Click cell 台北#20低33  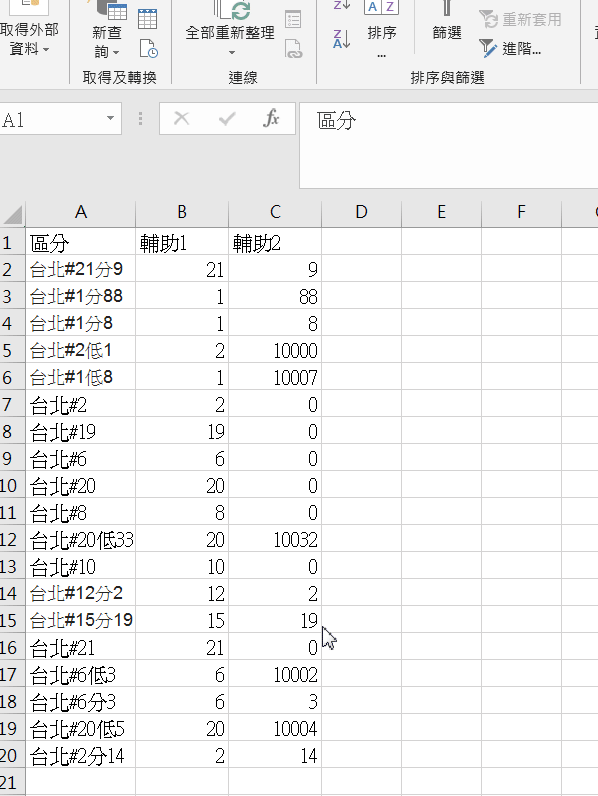click(81, 539)
